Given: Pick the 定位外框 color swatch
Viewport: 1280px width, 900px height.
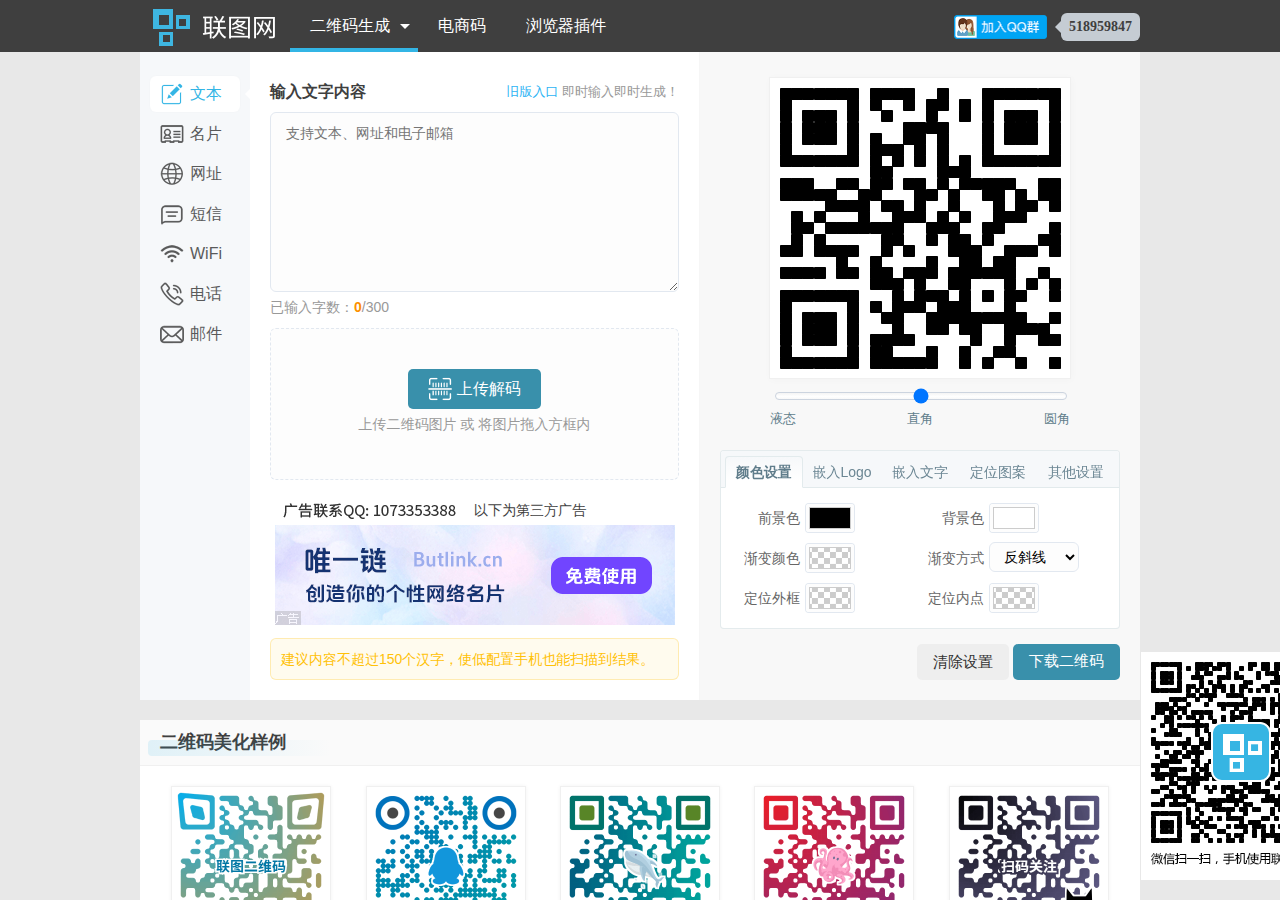Looking at the screenshot, I should pos(830,598).
